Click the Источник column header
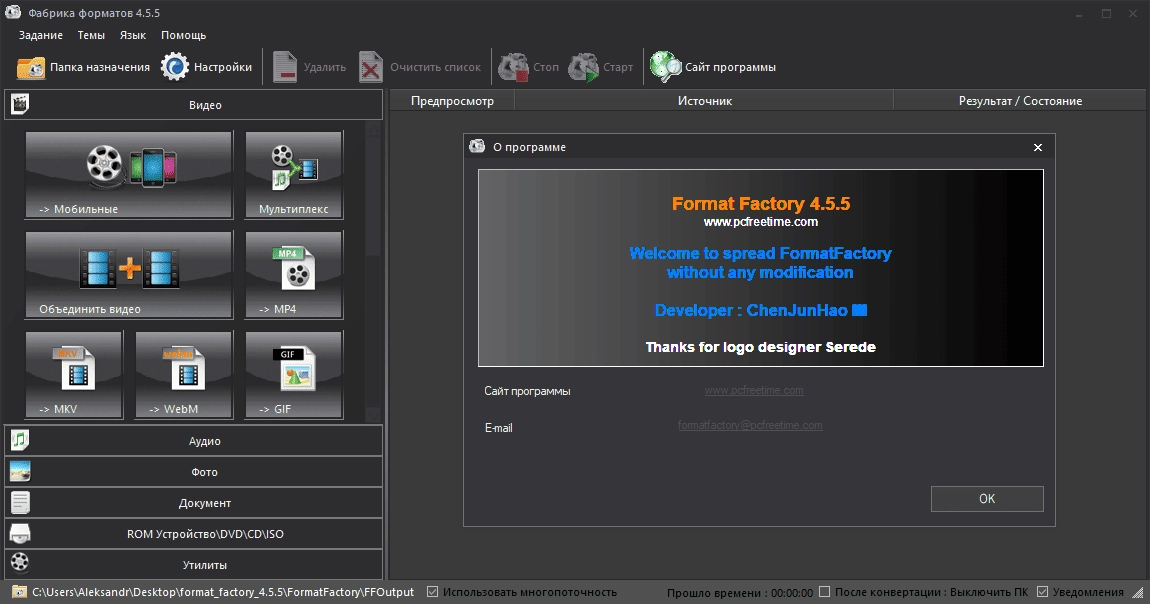 click(704, 100)
